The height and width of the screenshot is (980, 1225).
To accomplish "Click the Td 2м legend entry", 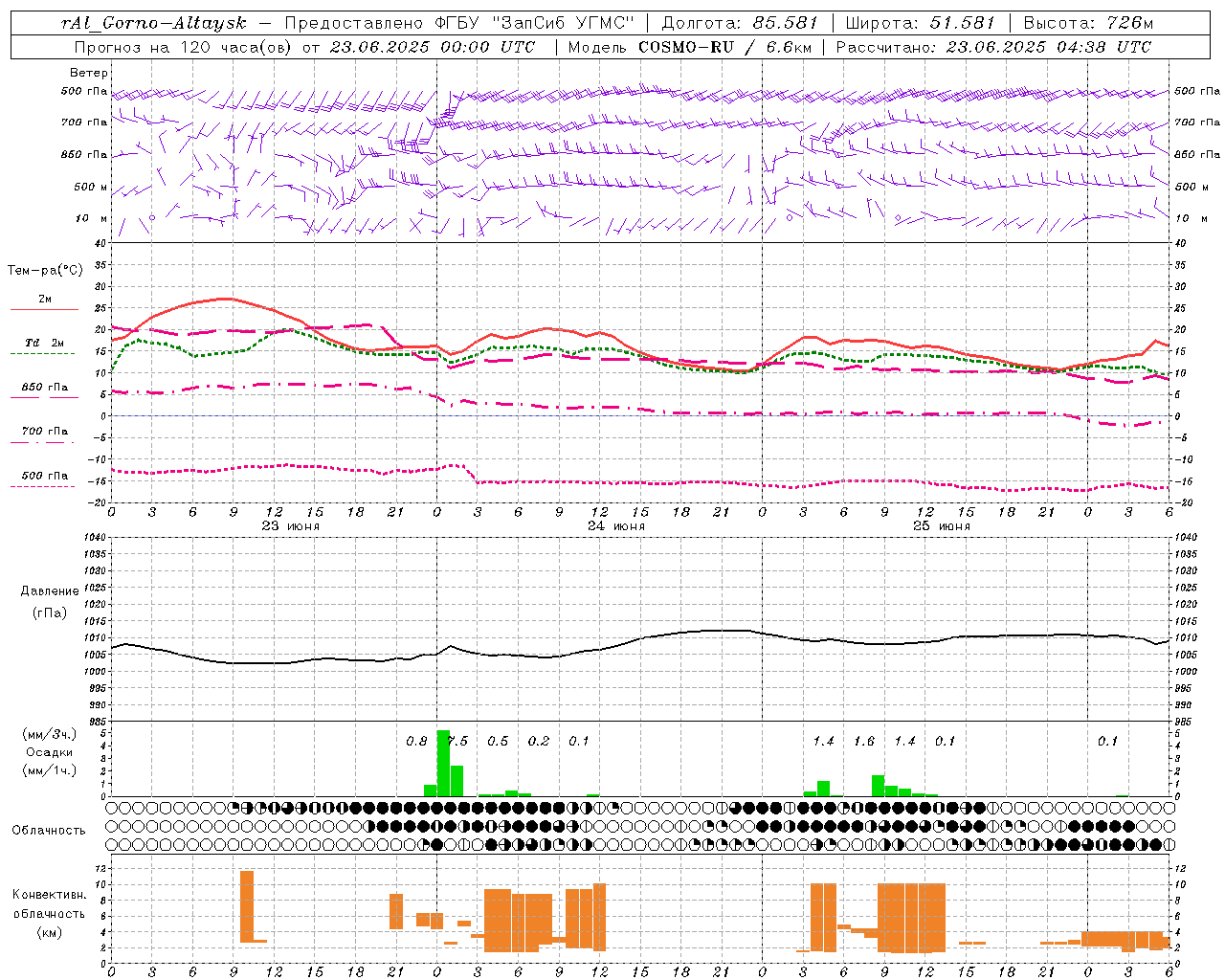I will 44,343.
